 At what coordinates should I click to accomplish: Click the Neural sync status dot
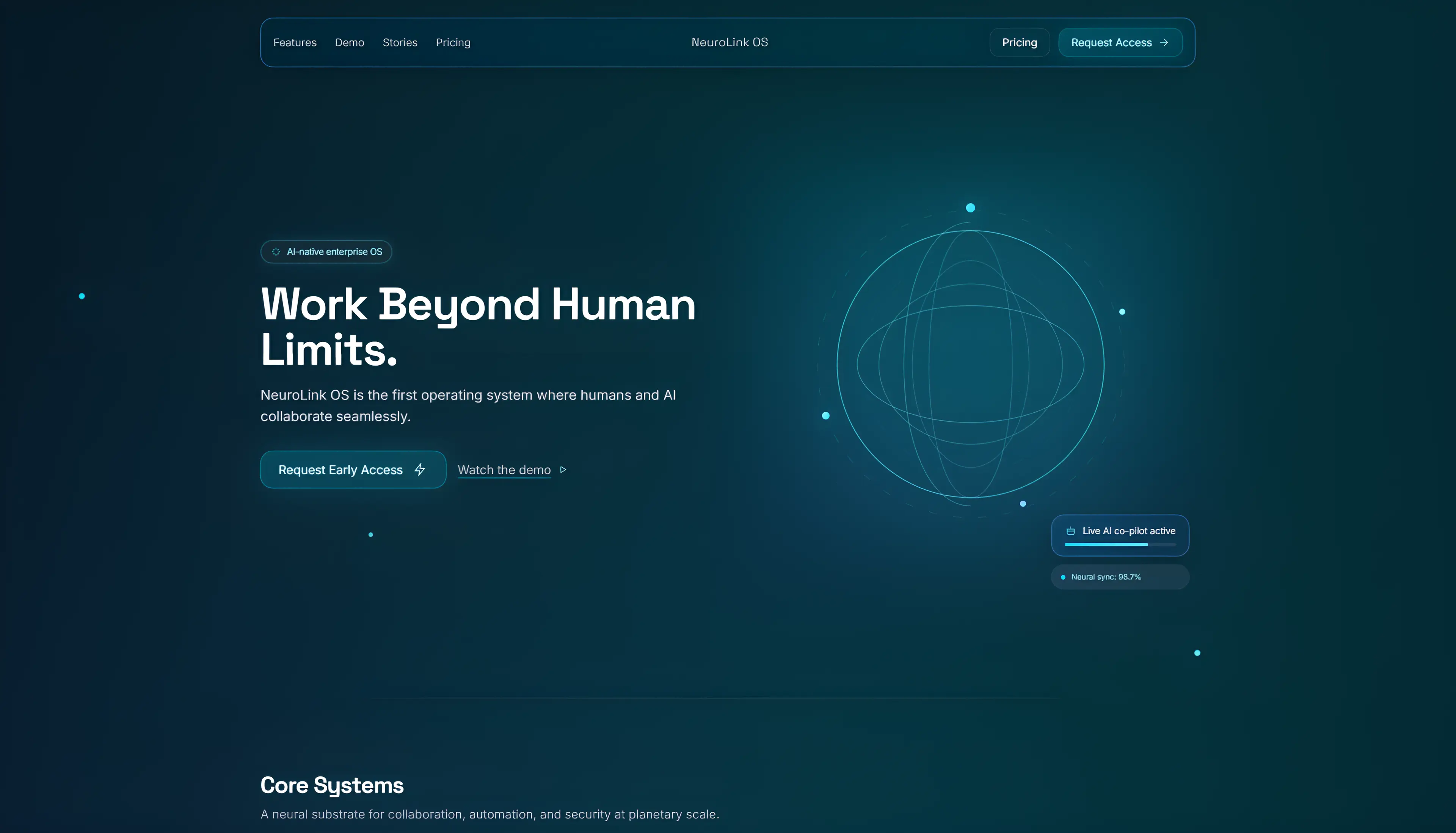(1063, 577)
